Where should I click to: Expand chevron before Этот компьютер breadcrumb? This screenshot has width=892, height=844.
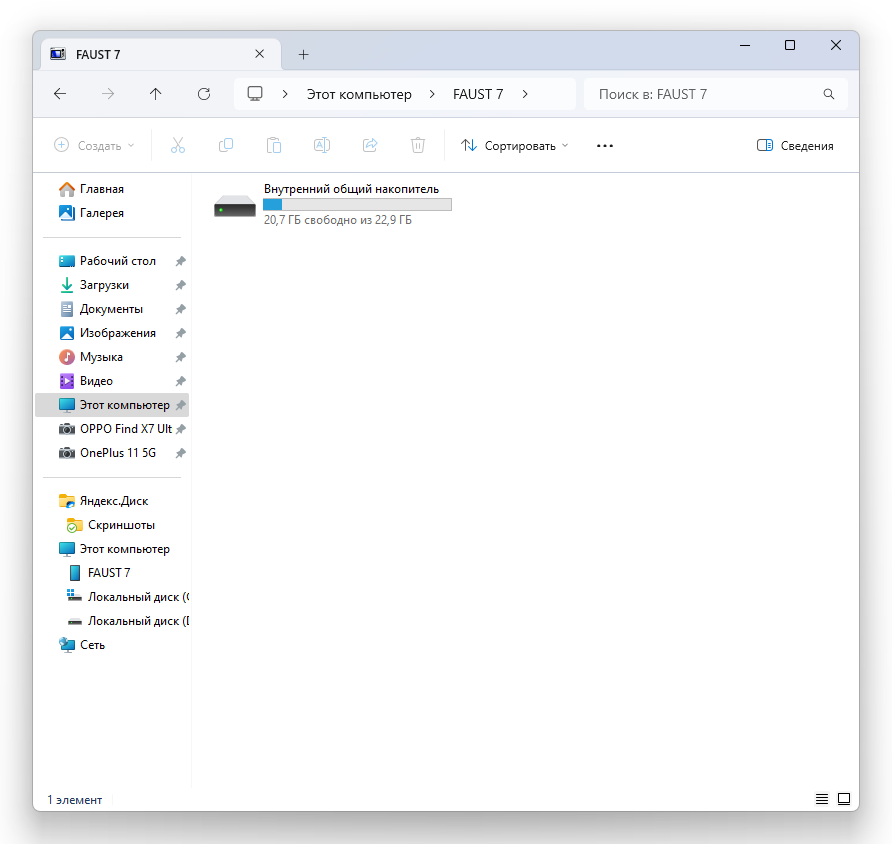285,94
